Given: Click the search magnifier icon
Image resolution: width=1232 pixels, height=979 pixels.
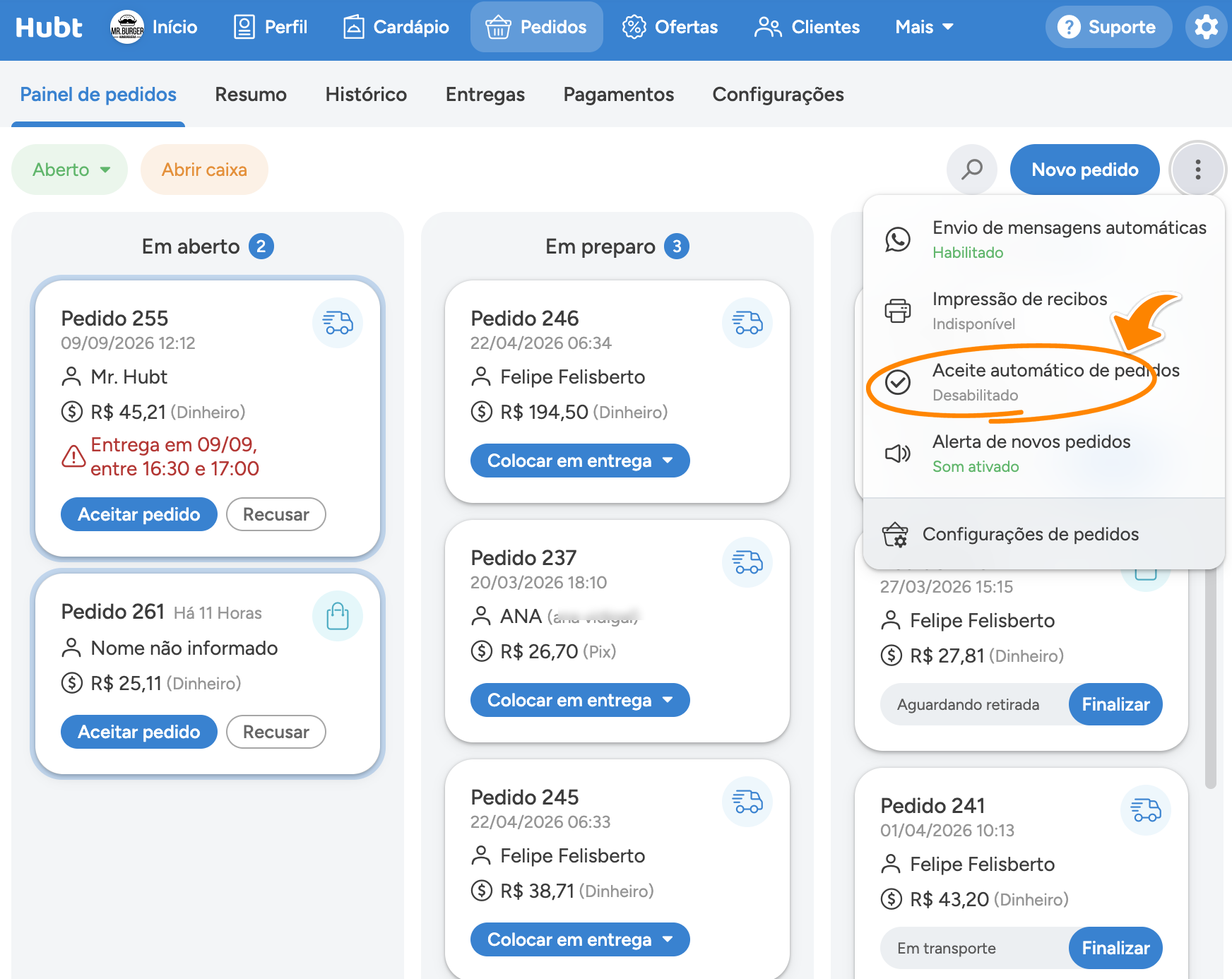Looking at the screenshot, I should click(972, 170).
